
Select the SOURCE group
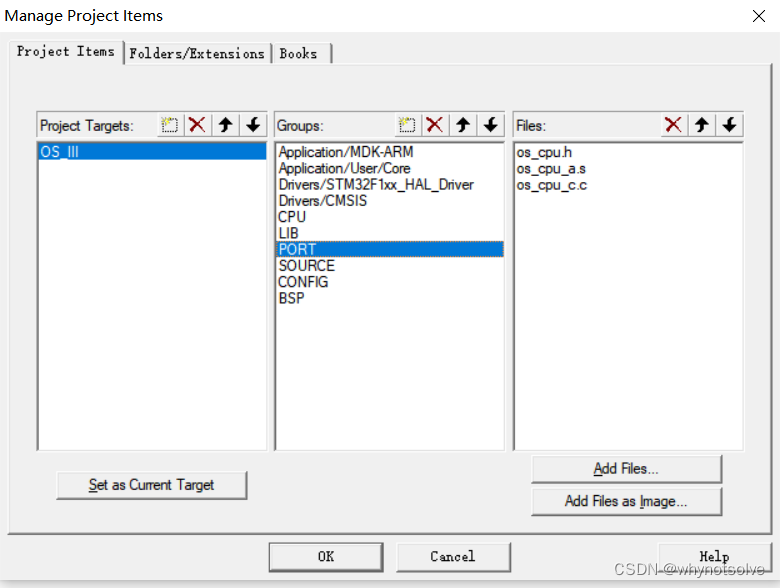(390, 266)
